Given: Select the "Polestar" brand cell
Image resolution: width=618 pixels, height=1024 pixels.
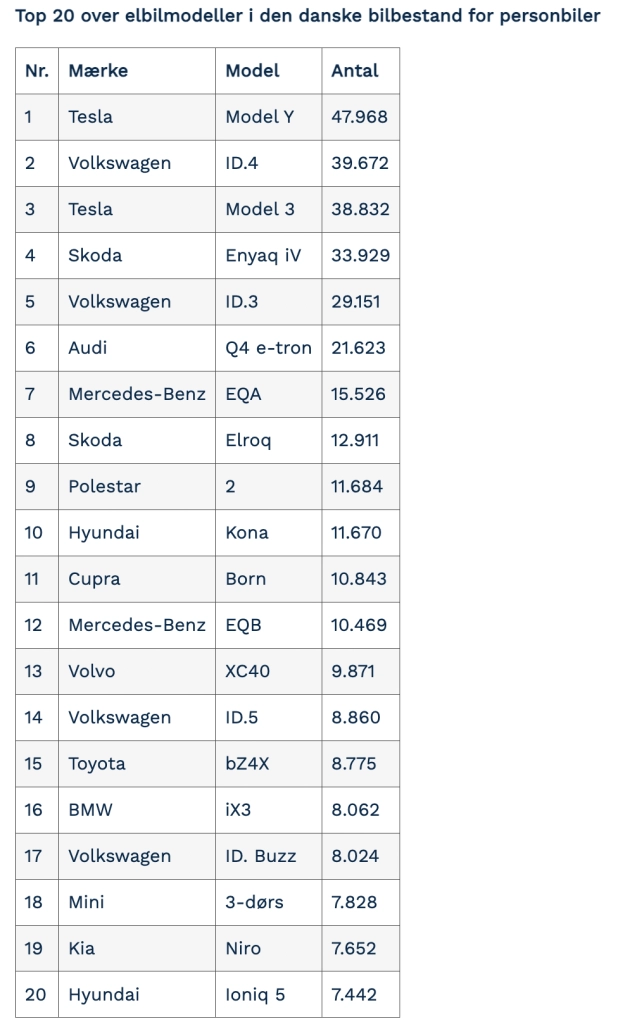Looking at the screenshot, I should coord(104,486).
